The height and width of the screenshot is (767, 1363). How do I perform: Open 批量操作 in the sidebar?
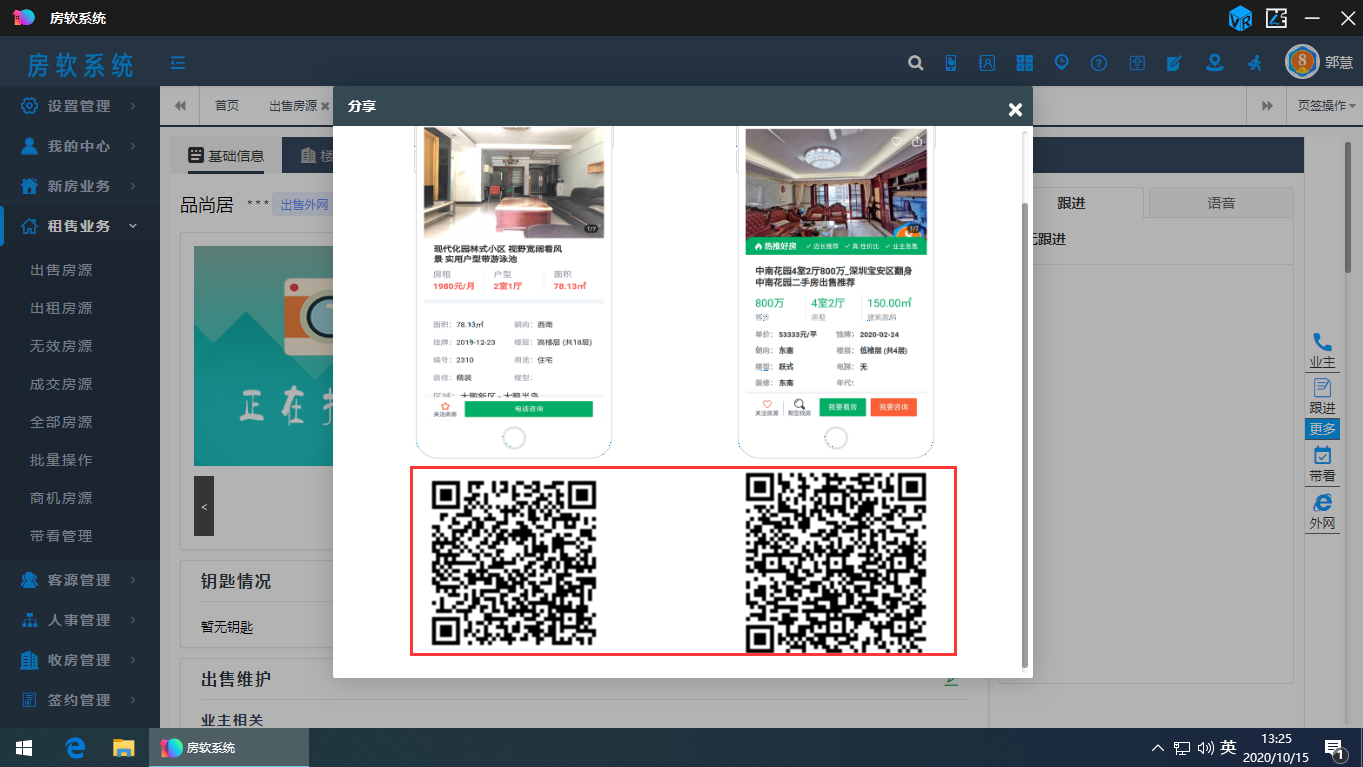61,460
